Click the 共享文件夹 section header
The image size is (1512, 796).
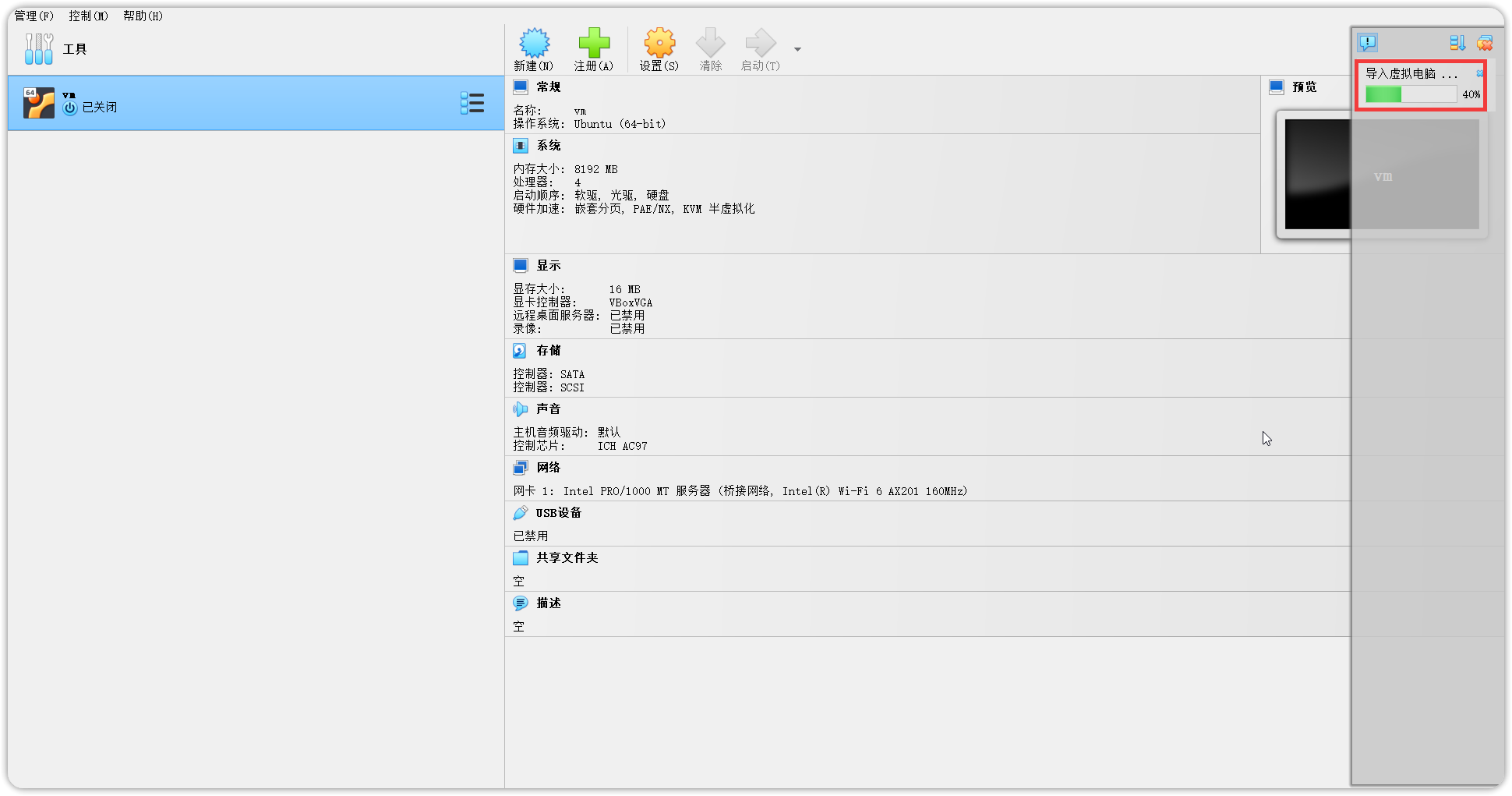pos(567,557)
